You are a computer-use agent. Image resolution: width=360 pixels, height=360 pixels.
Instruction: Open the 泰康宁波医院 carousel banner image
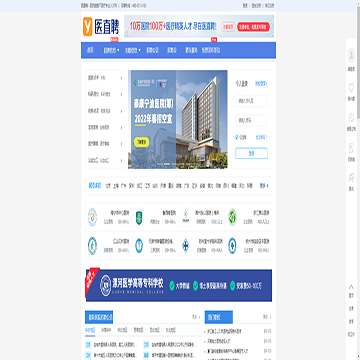point(178,119)
